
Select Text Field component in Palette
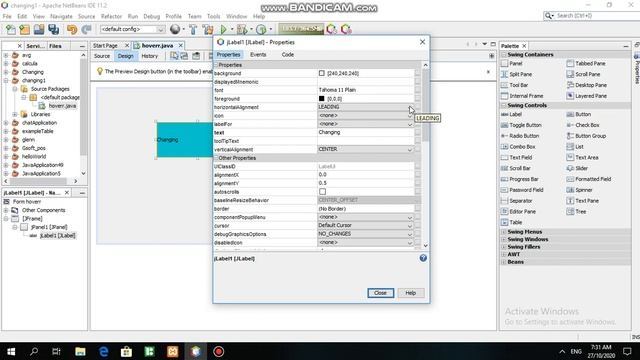(x=516, y=158)
